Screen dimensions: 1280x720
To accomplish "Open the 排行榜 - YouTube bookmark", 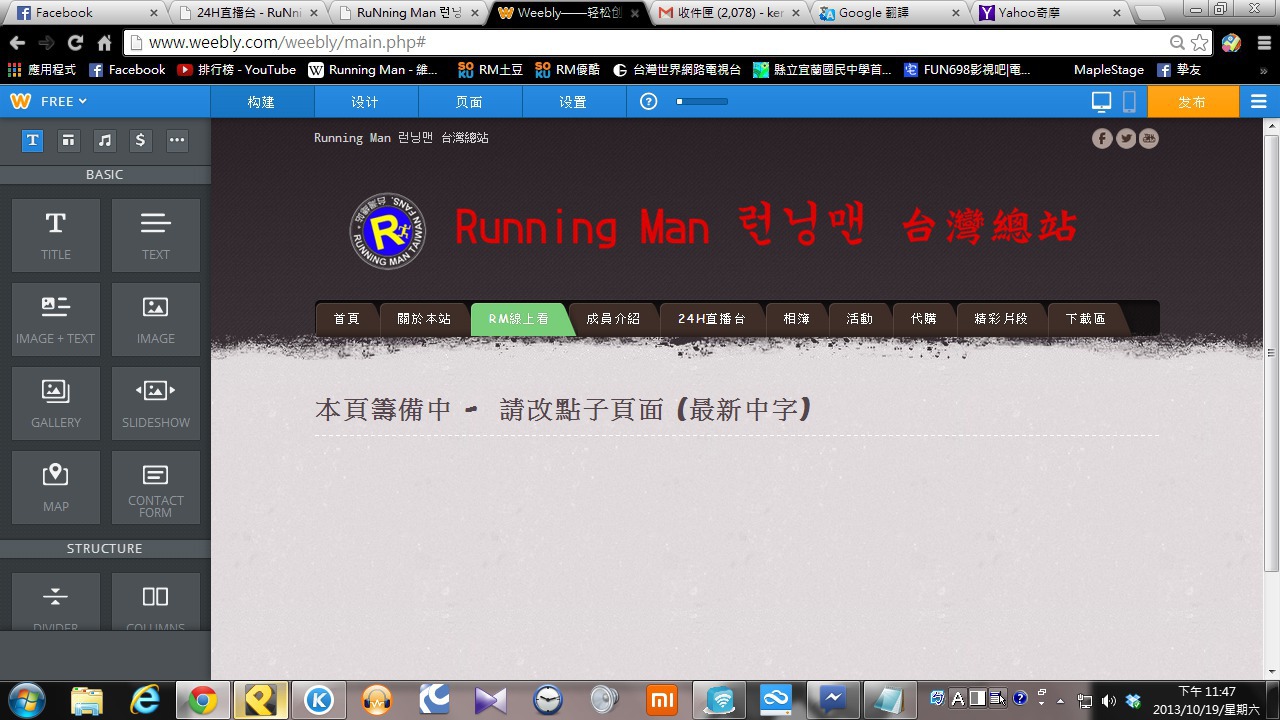I will 237,70.
